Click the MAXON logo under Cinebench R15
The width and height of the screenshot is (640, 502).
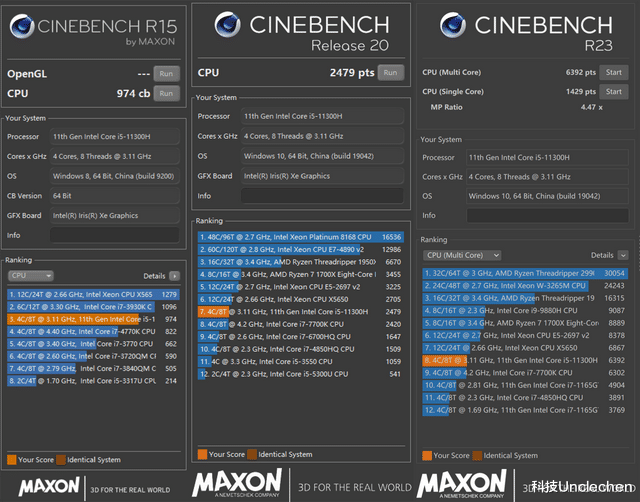tap(49, 487)
